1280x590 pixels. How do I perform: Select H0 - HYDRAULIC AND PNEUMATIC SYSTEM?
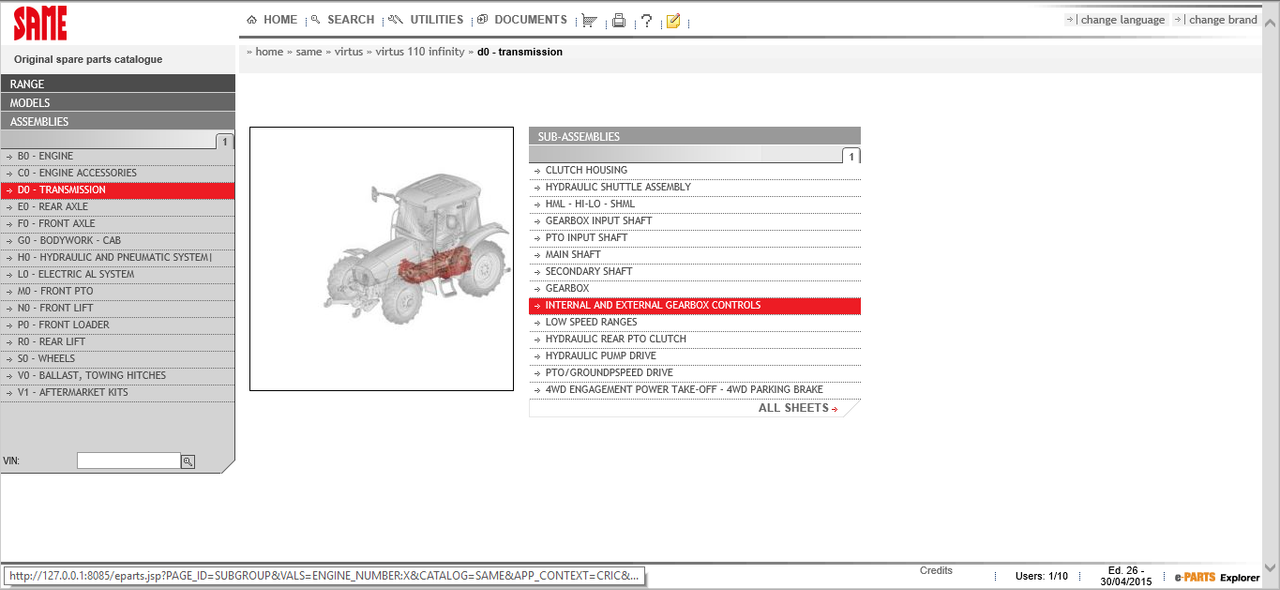(x=118, y=258)
